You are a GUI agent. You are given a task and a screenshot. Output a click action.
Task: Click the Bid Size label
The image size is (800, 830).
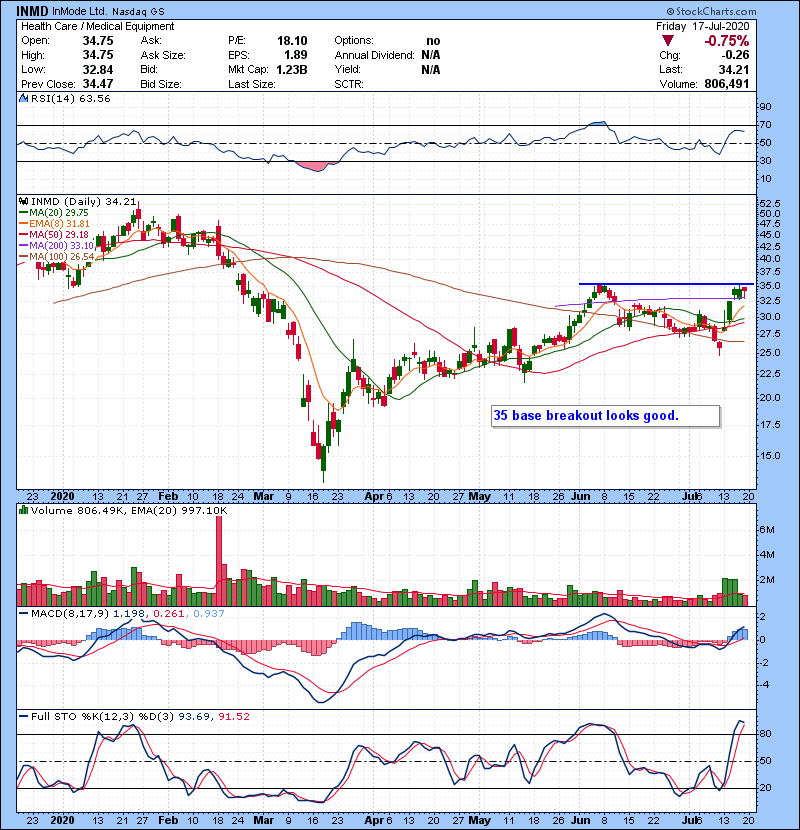[x=161, y=84]
